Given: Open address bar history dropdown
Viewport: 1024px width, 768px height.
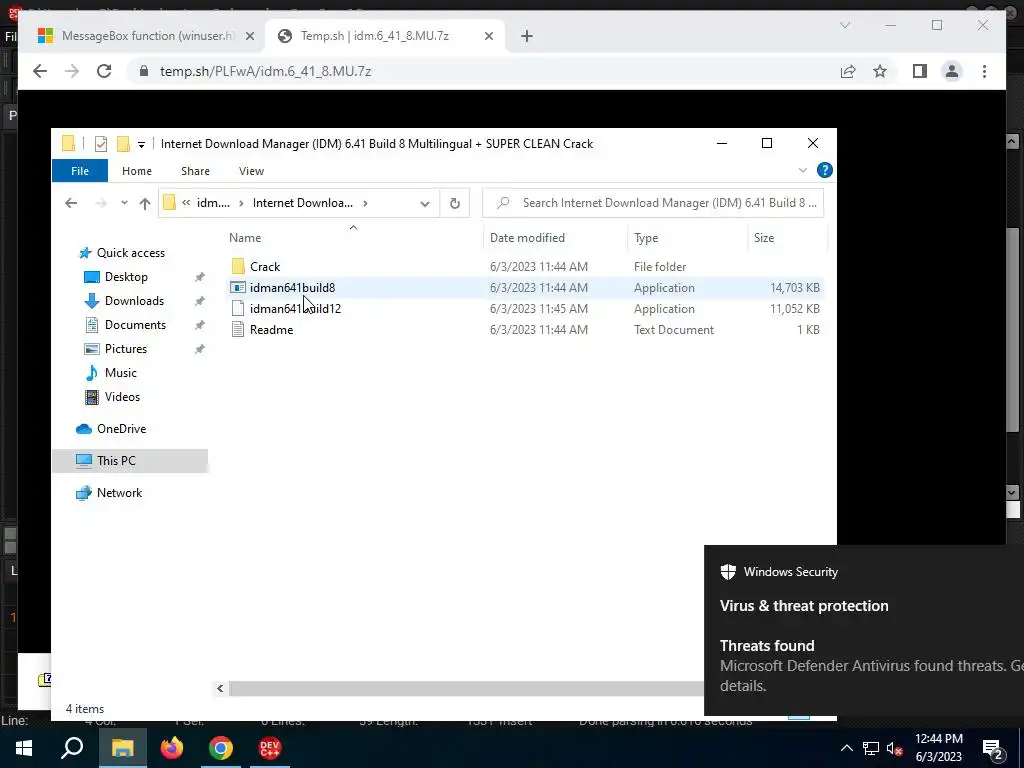Looking at the screenshot, I should (x=424, y=203).
